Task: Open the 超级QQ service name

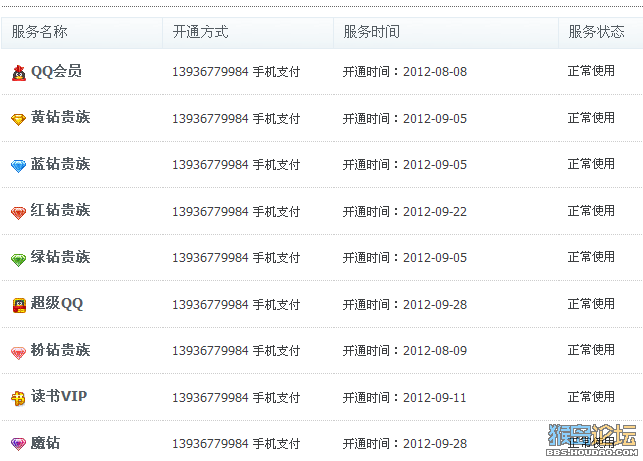Action: tap(57, 304)
